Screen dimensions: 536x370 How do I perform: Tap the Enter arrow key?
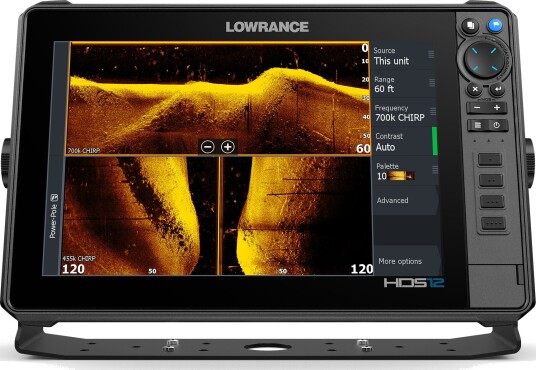[497, 90]
